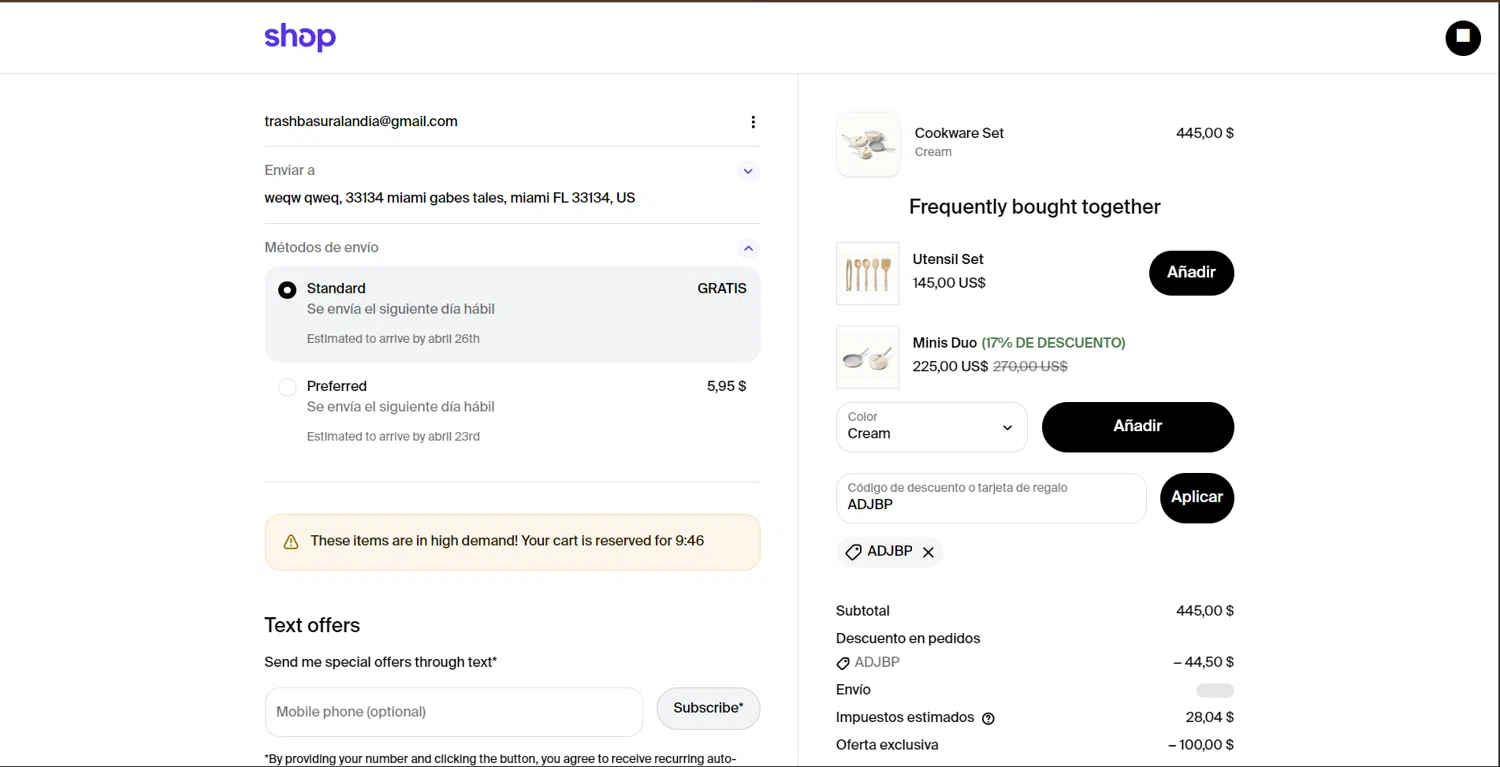This screenshot has height=767, width=1500.
Task: Click the Minis Duo product image
Action: click(867, 357)
